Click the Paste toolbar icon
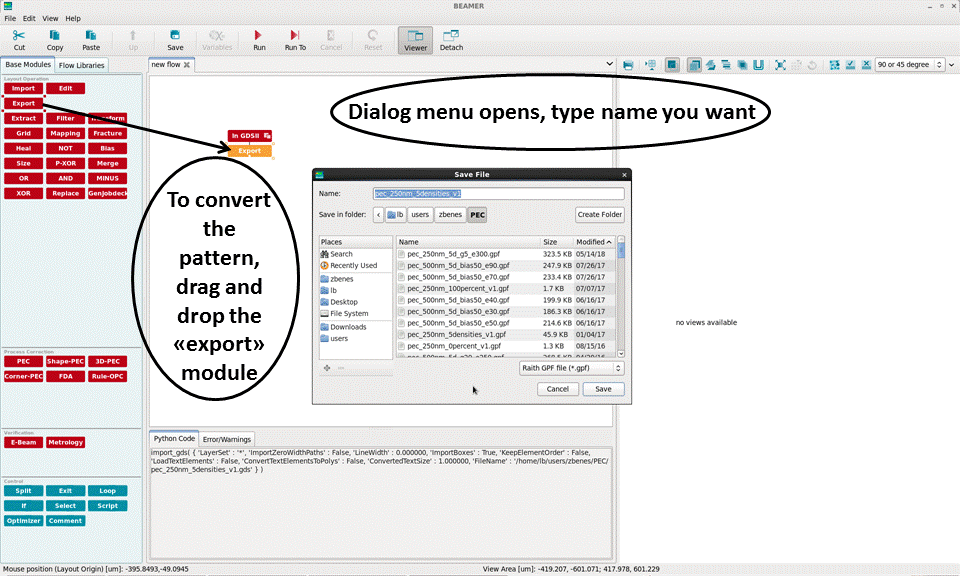This screenshot has height=576, width=960. pyautogui.click(x=91, y=39)
